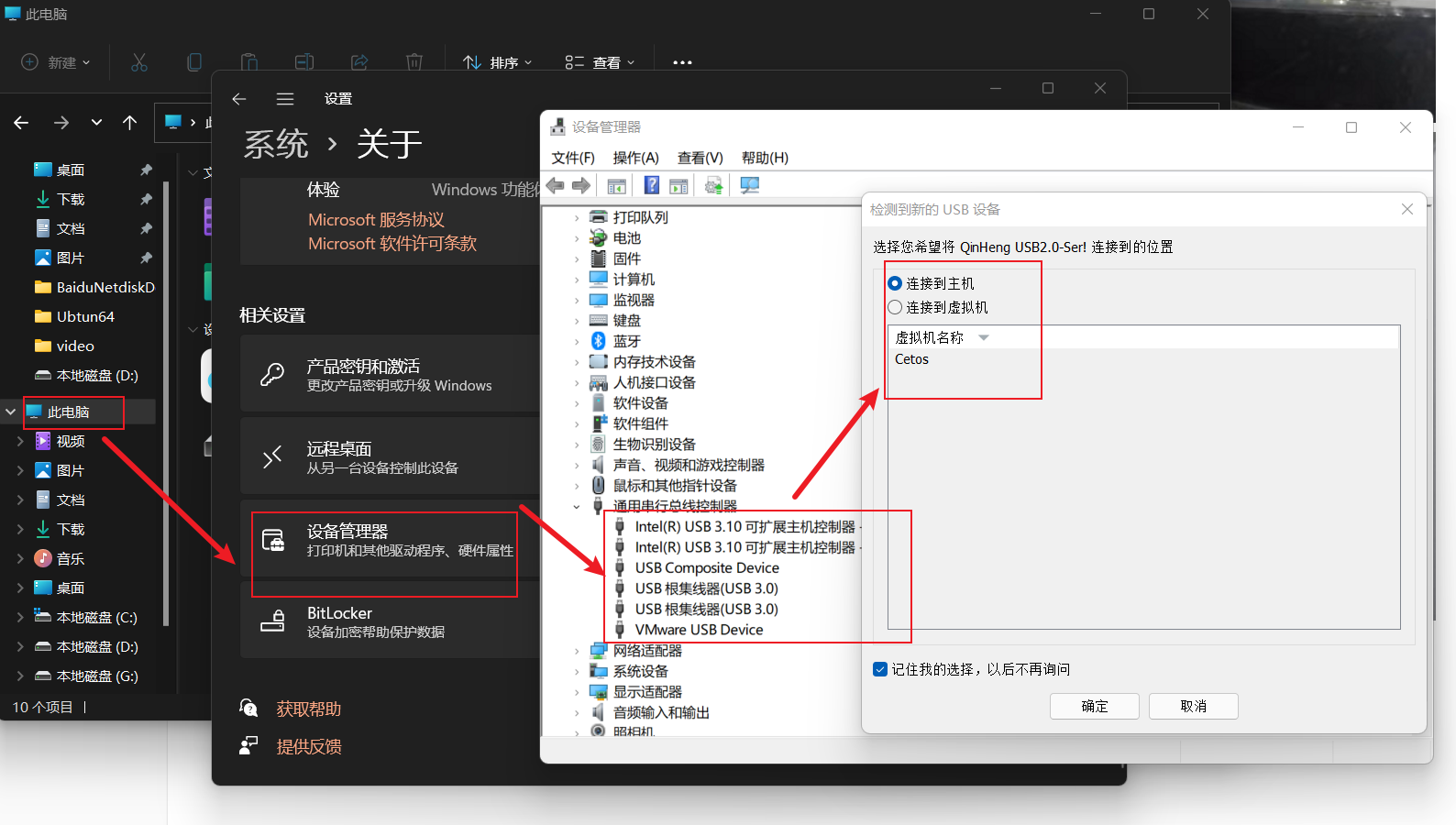Collapse 此电脑 in Explorer sidebar
This screenshot has height=825, width=1456.
[x=10, y=412]
